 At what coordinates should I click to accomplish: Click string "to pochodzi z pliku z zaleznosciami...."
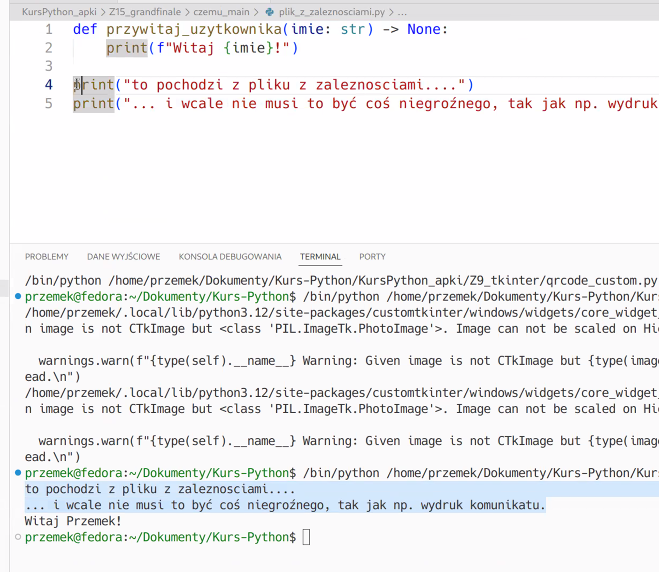click(x=294, y=85)
